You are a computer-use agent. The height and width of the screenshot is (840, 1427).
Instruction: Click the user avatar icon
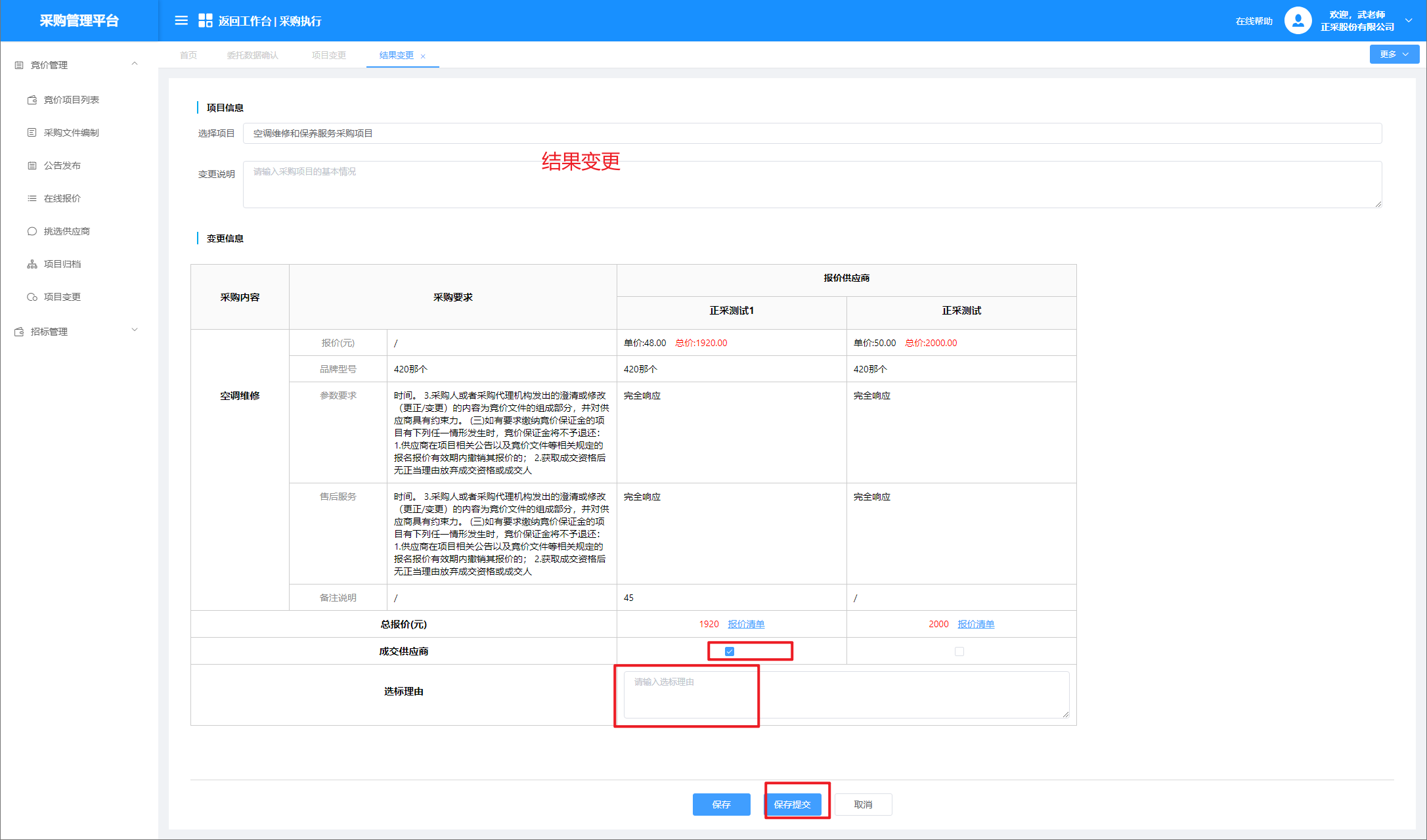[1297, 21]
